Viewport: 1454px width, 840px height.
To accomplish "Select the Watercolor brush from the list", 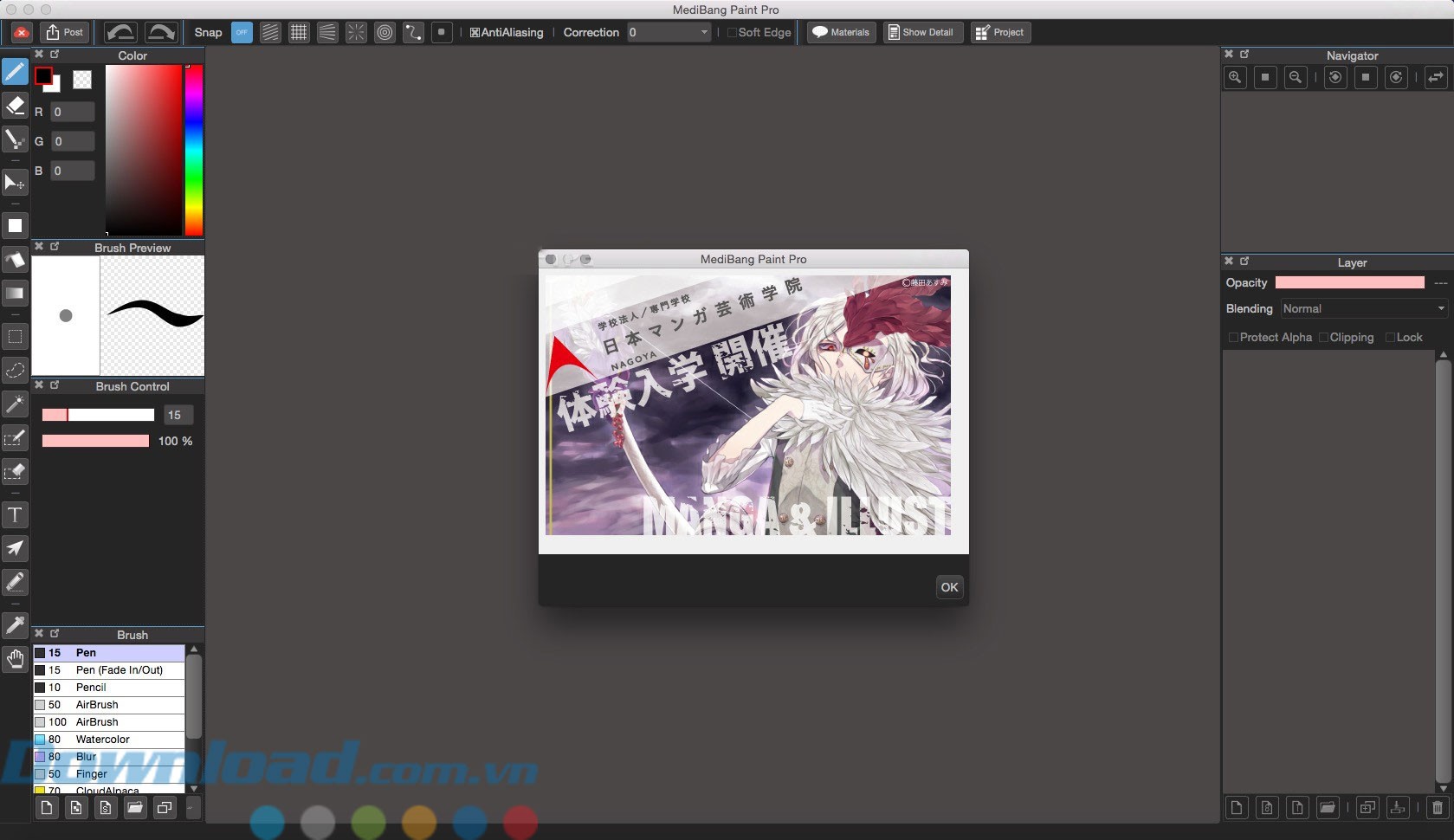I will click(x=102, y=740).
